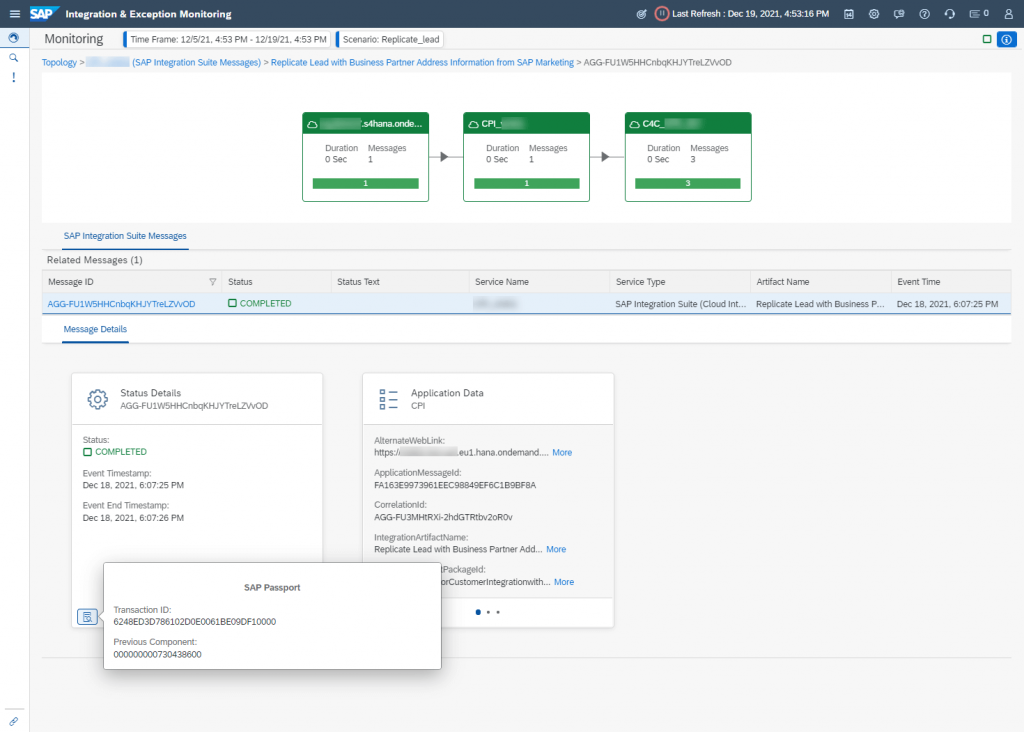Go to third Application Data page dot

tap(498, 613)
